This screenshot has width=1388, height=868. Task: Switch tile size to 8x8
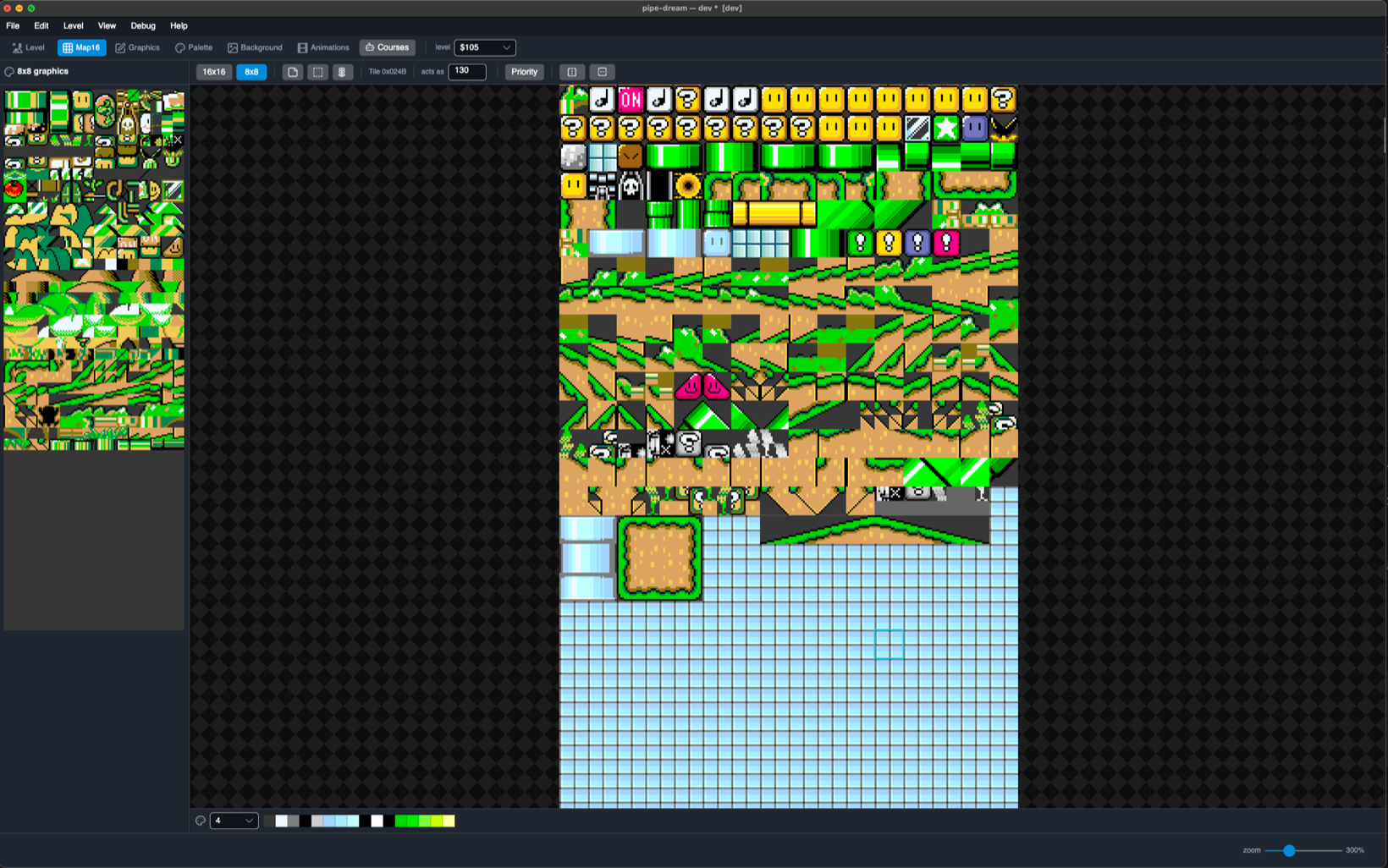click(251, 72)
